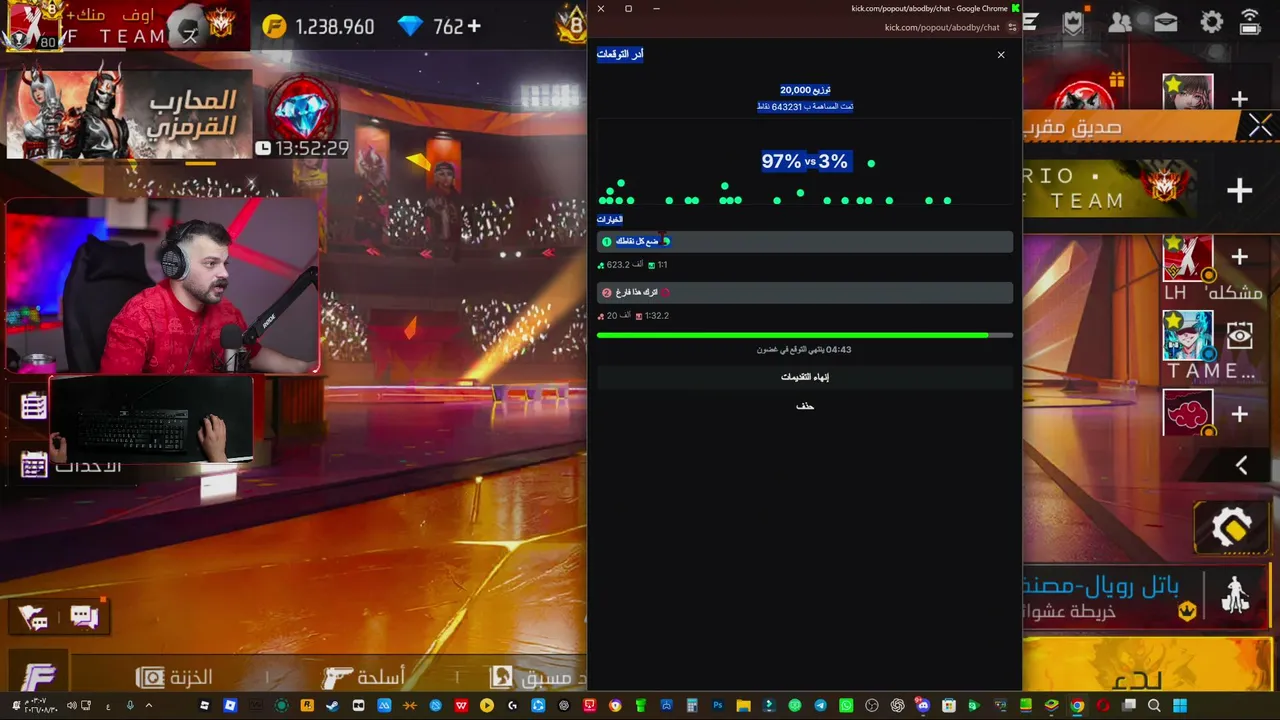Spectate TAME friend with the eye icon

[1240, 336]
